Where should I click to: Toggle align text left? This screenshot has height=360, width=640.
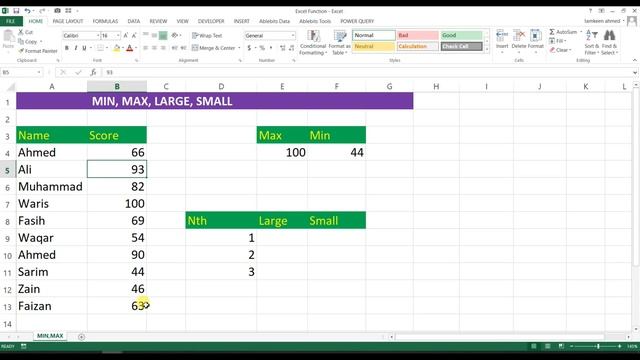tap(146, 48)
